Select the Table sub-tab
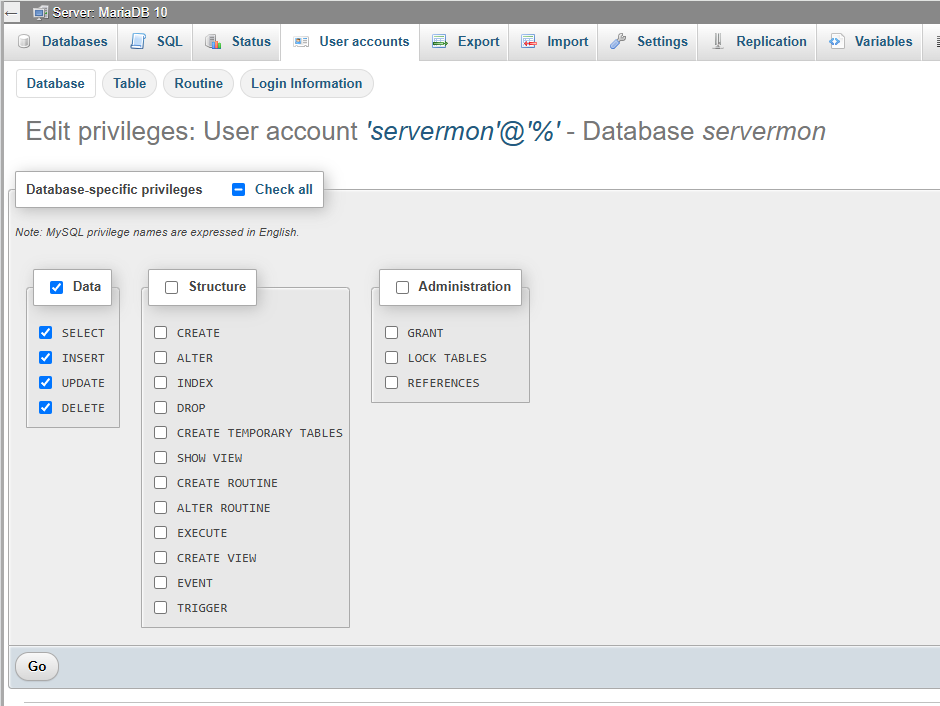940x706 pixels. [x=129, y=83]
